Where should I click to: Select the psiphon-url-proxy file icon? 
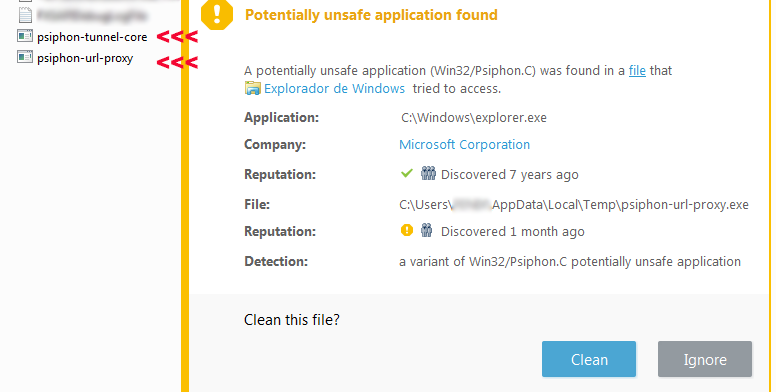25,57
